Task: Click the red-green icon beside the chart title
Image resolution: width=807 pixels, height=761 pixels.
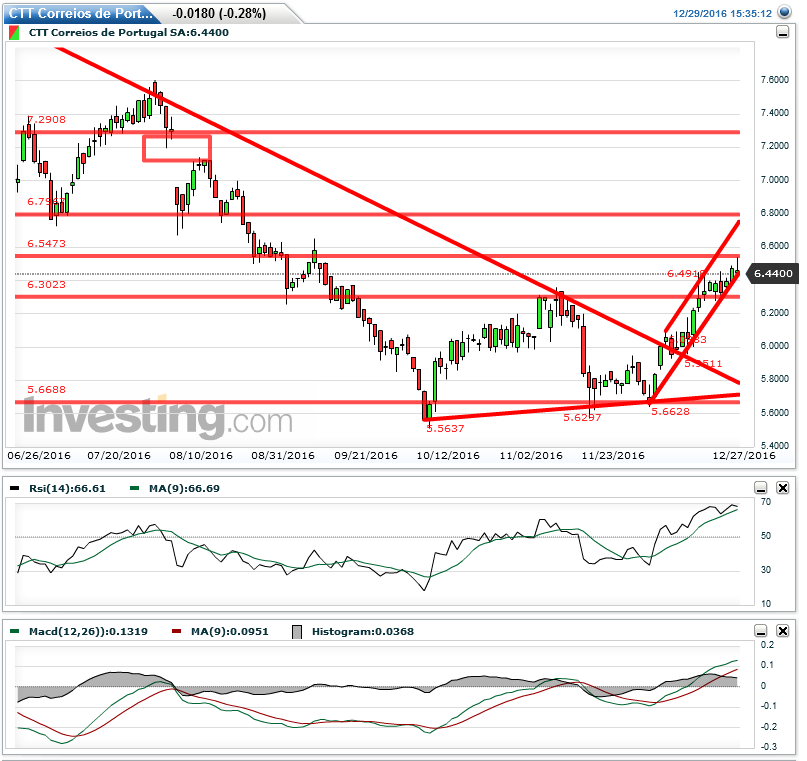Action: click(14, 33)
